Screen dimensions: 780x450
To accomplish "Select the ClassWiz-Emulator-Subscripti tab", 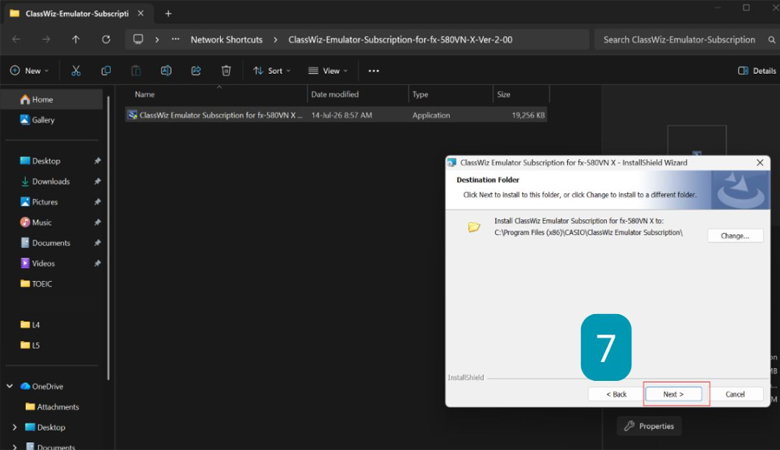I will [76, 13].
